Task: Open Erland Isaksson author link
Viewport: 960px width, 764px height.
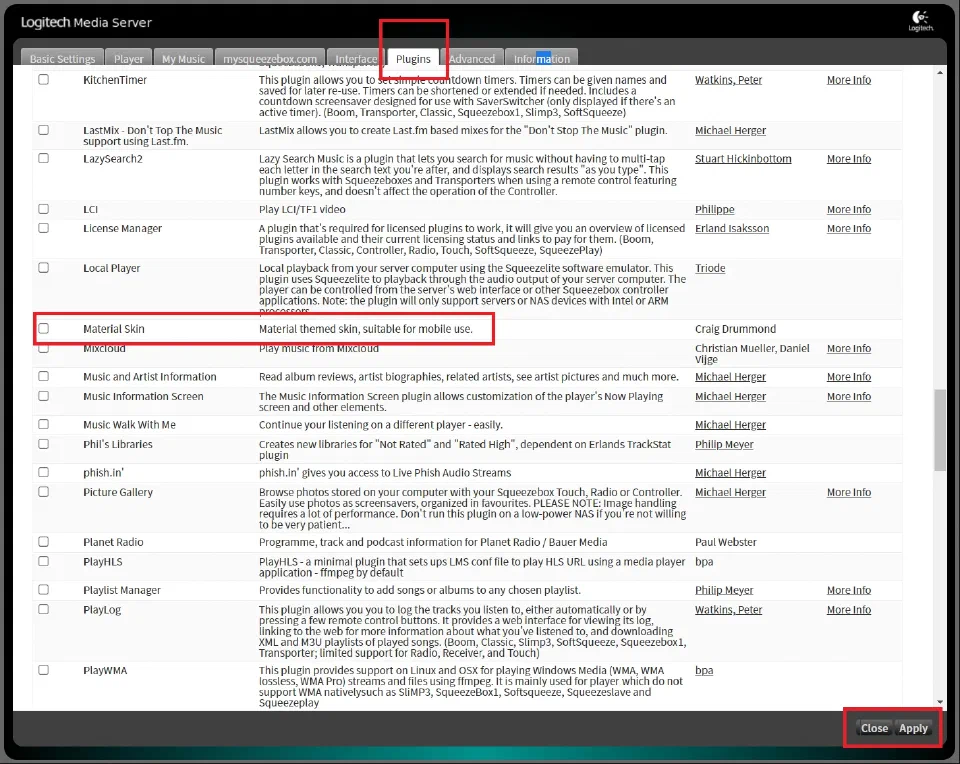Action: pyautogui.click(x=732, y=228)
